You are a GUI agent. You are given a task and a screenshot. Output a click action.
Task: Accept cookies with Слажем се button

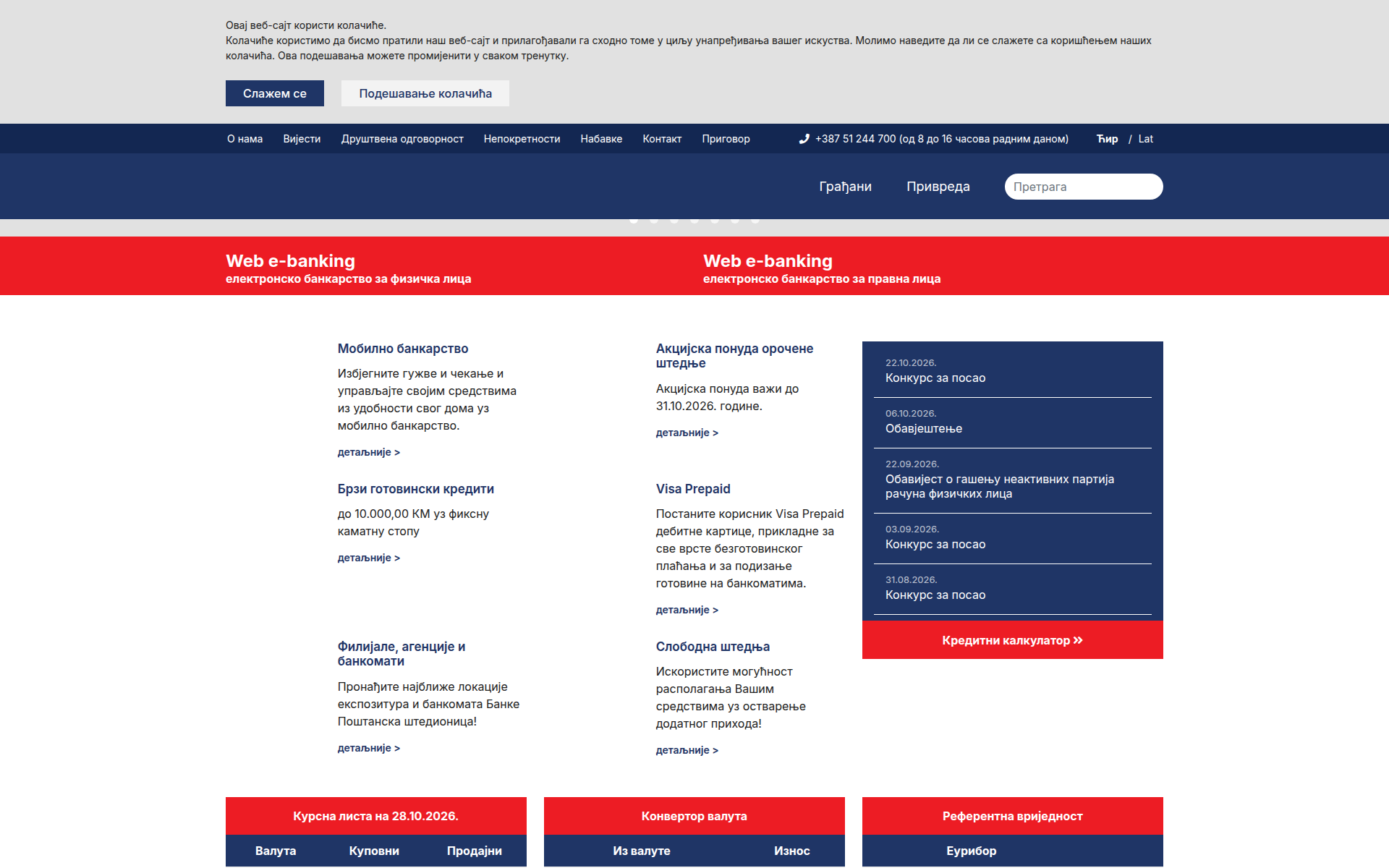(275, 93)
